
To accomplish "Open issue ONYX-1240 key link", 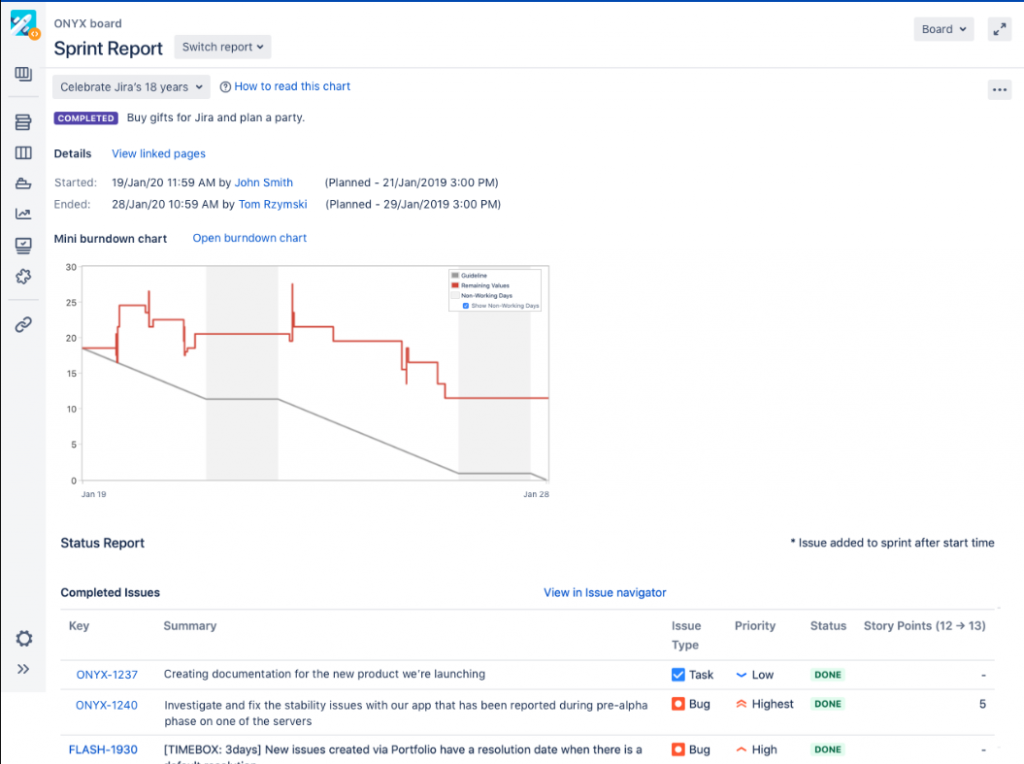I will (106, 705).
